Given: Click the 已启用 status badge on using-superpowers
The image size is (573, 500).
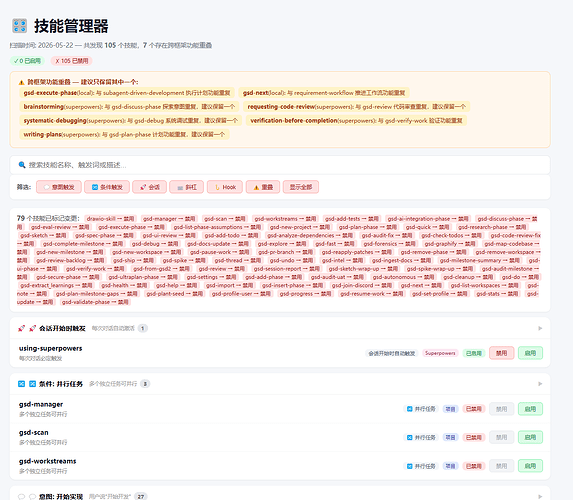Looking at the screenshot, I should pyautogui.click(x=474, y=353).
